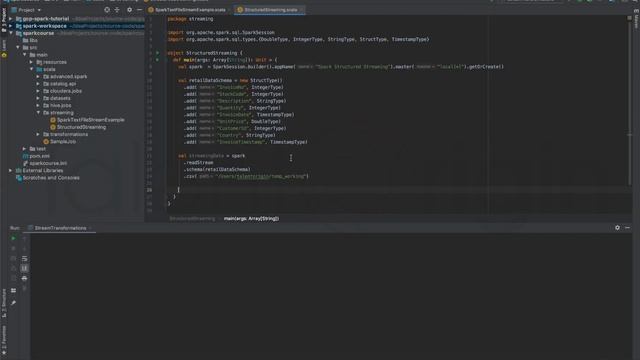Expand the cloudera.jobs package
Screen dimensions: 640x360
pos(38,91)
